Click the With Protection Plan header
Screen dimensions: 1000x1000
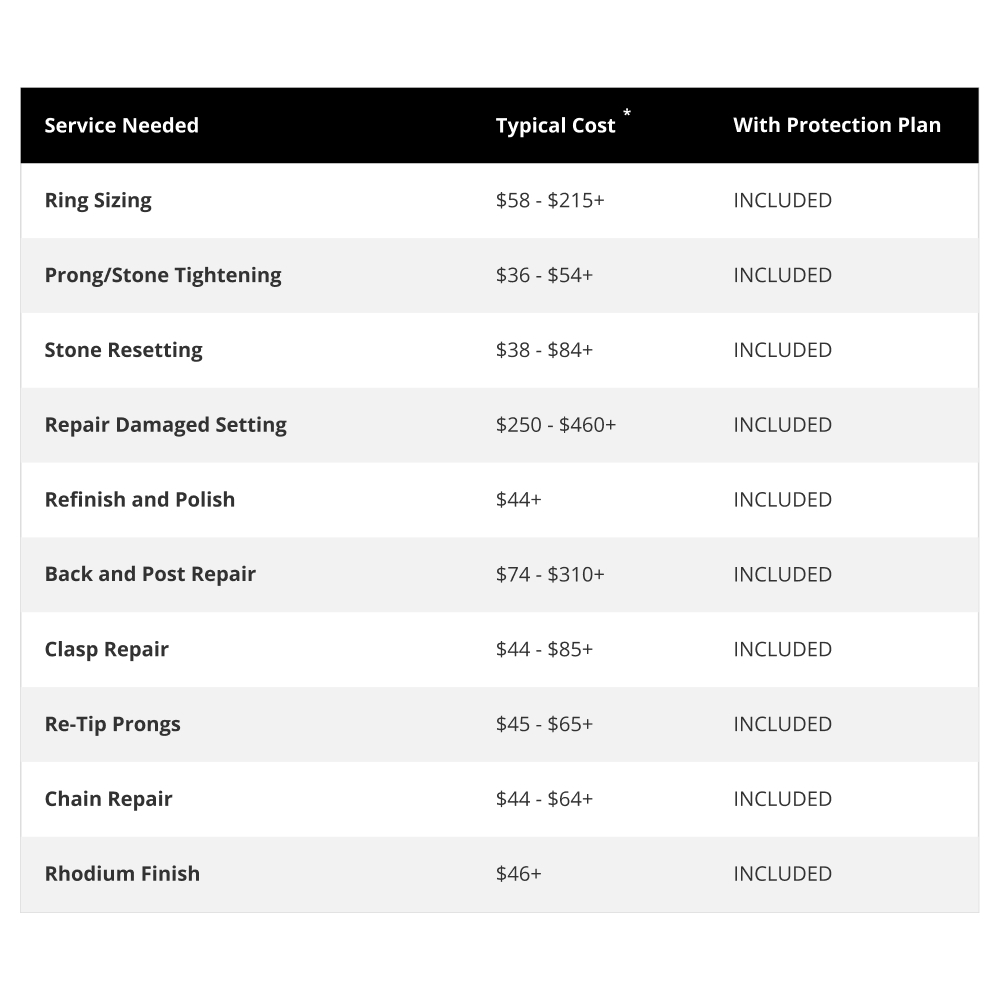click(x=837, y=125)
